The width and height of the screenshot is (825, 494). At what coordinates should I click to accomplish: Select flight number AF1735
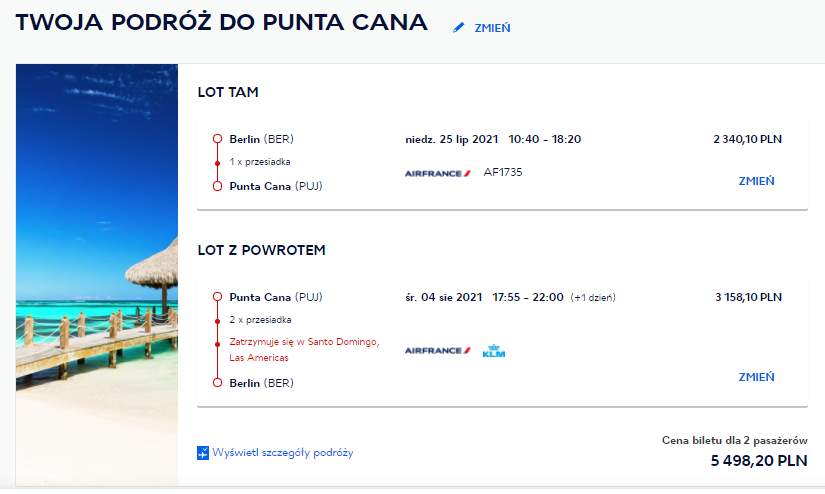click(503, 172)
